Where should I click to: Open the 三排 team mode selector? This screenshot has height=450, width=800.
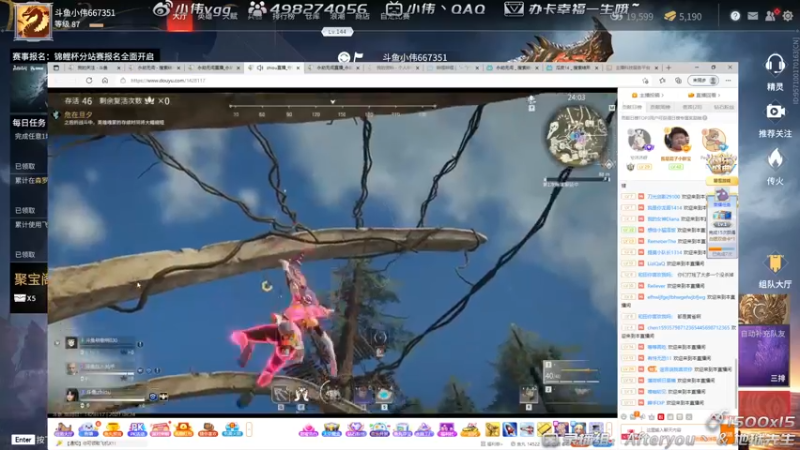click(x=778, y=379)
